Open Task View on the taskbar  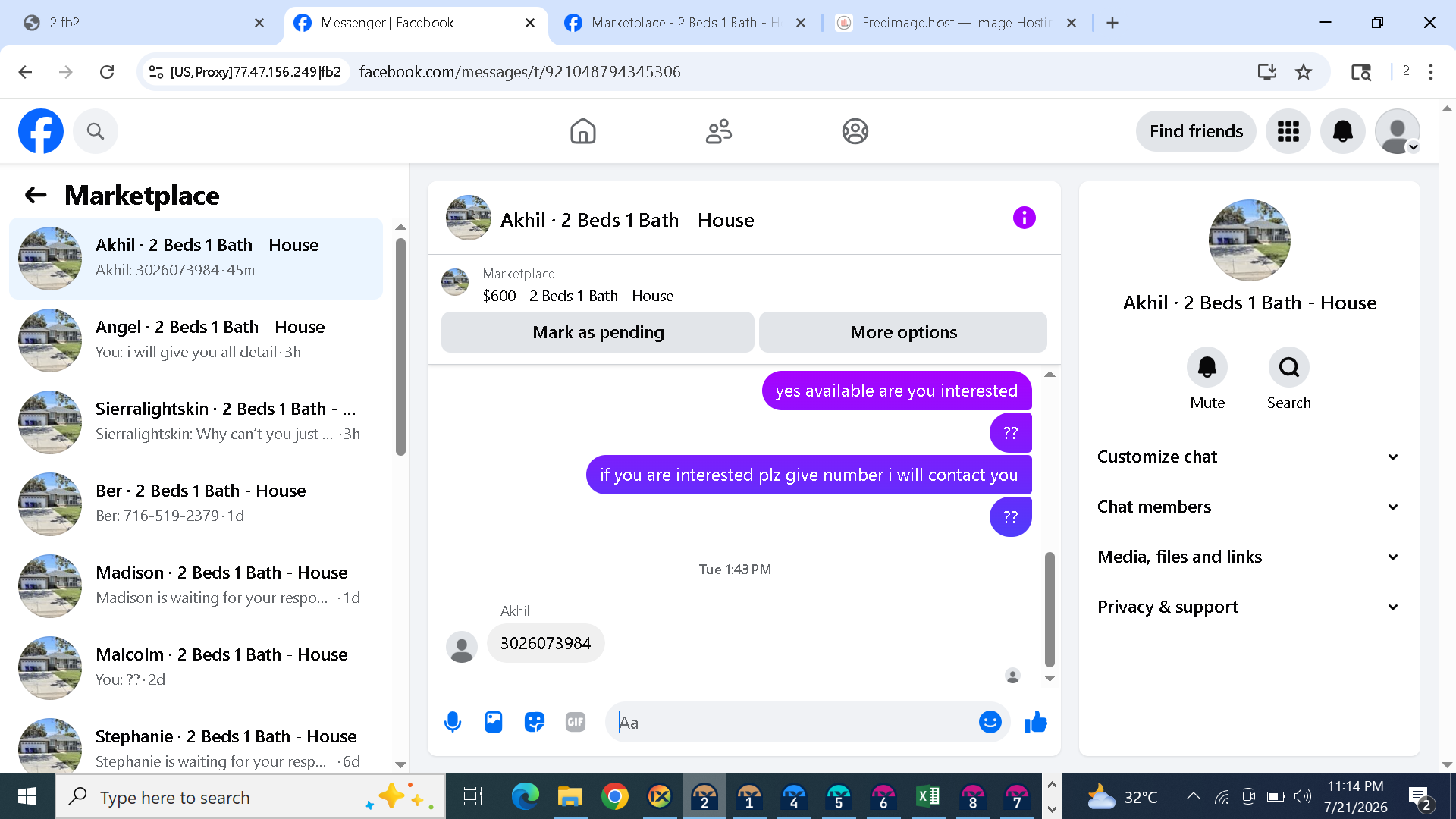[x=473, y=796]
